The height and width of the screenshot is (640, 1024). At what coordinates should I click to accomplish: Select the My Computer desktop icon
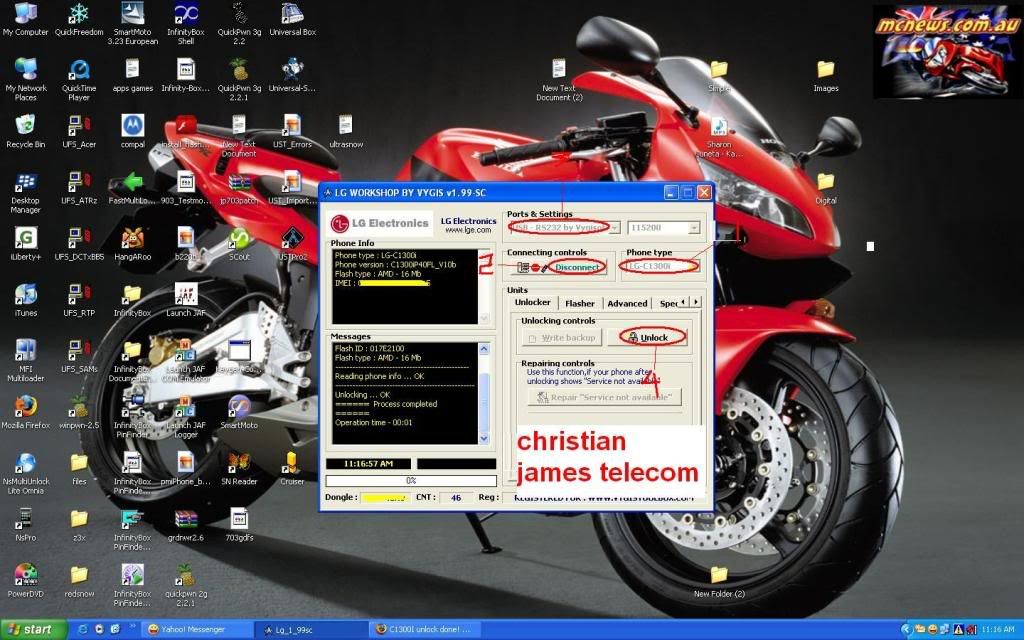point(25,20)
